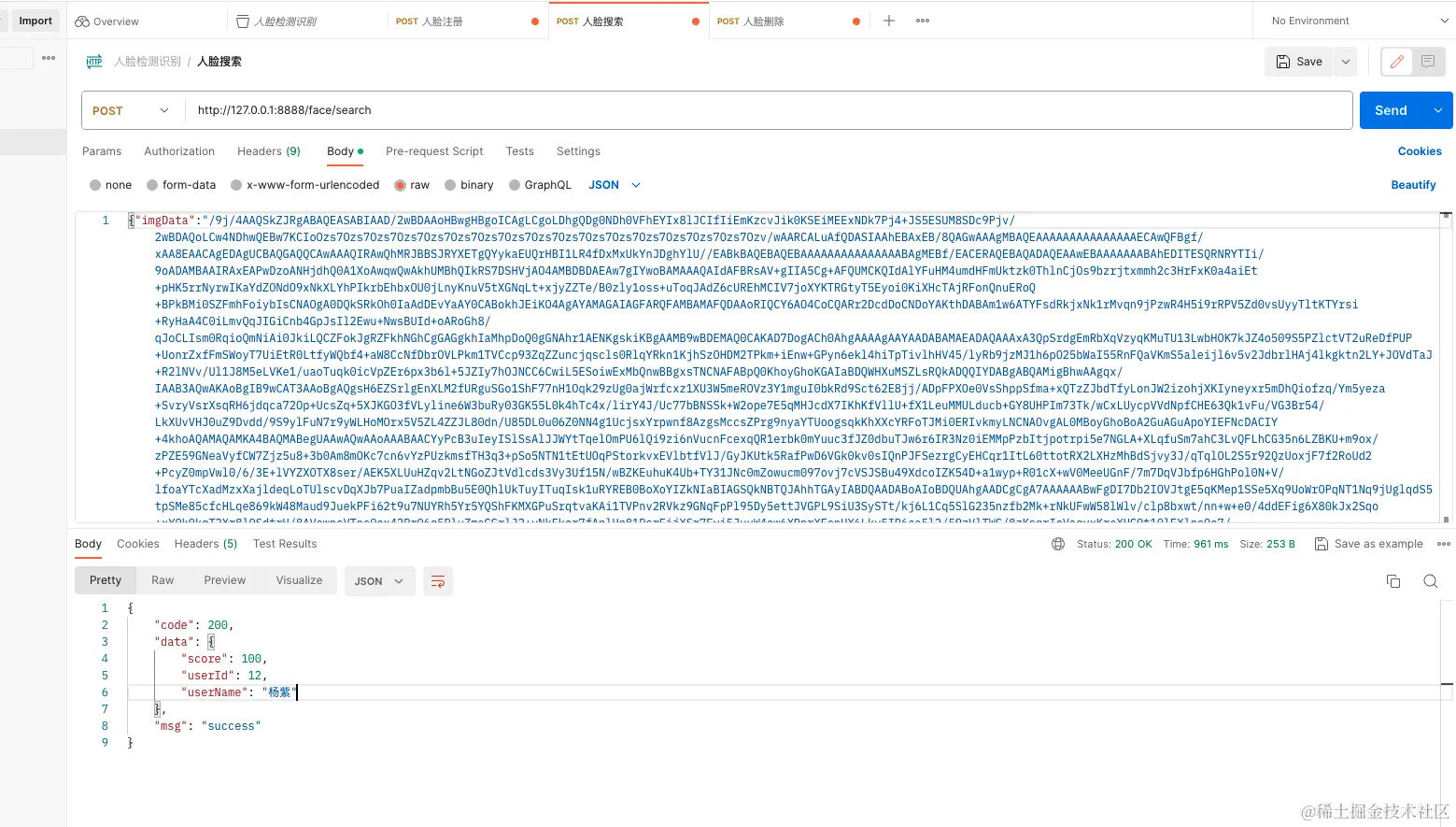
Task: Open the Tests tab
Action: pos(520,151)
